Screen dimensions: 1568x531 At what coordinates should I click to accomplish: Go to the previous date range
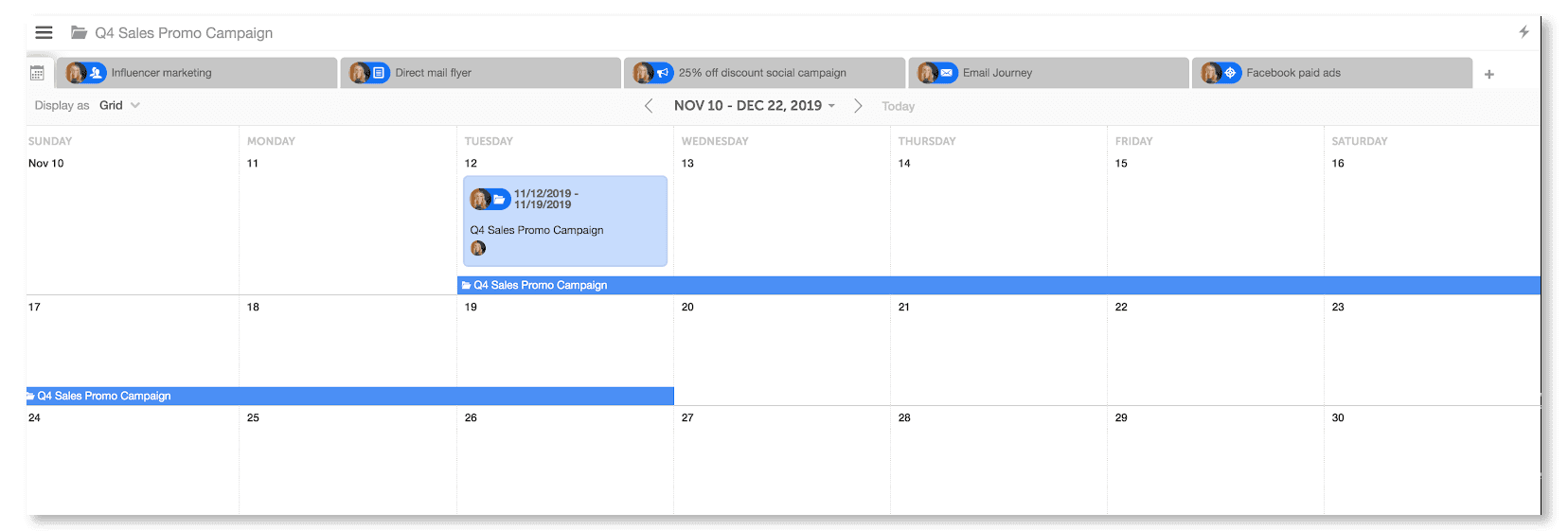click(x=649, y=106)
